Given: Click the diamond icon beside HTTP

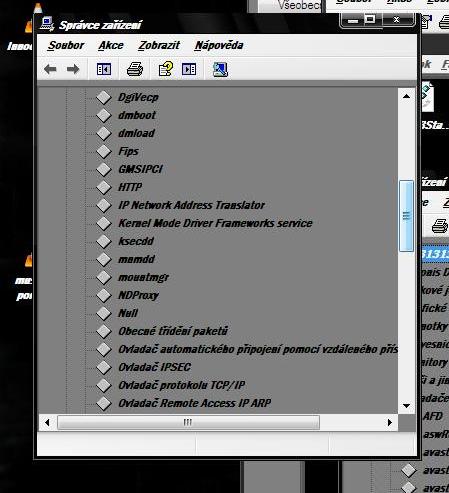Looking at the screenshot, I should click(104, 187).
